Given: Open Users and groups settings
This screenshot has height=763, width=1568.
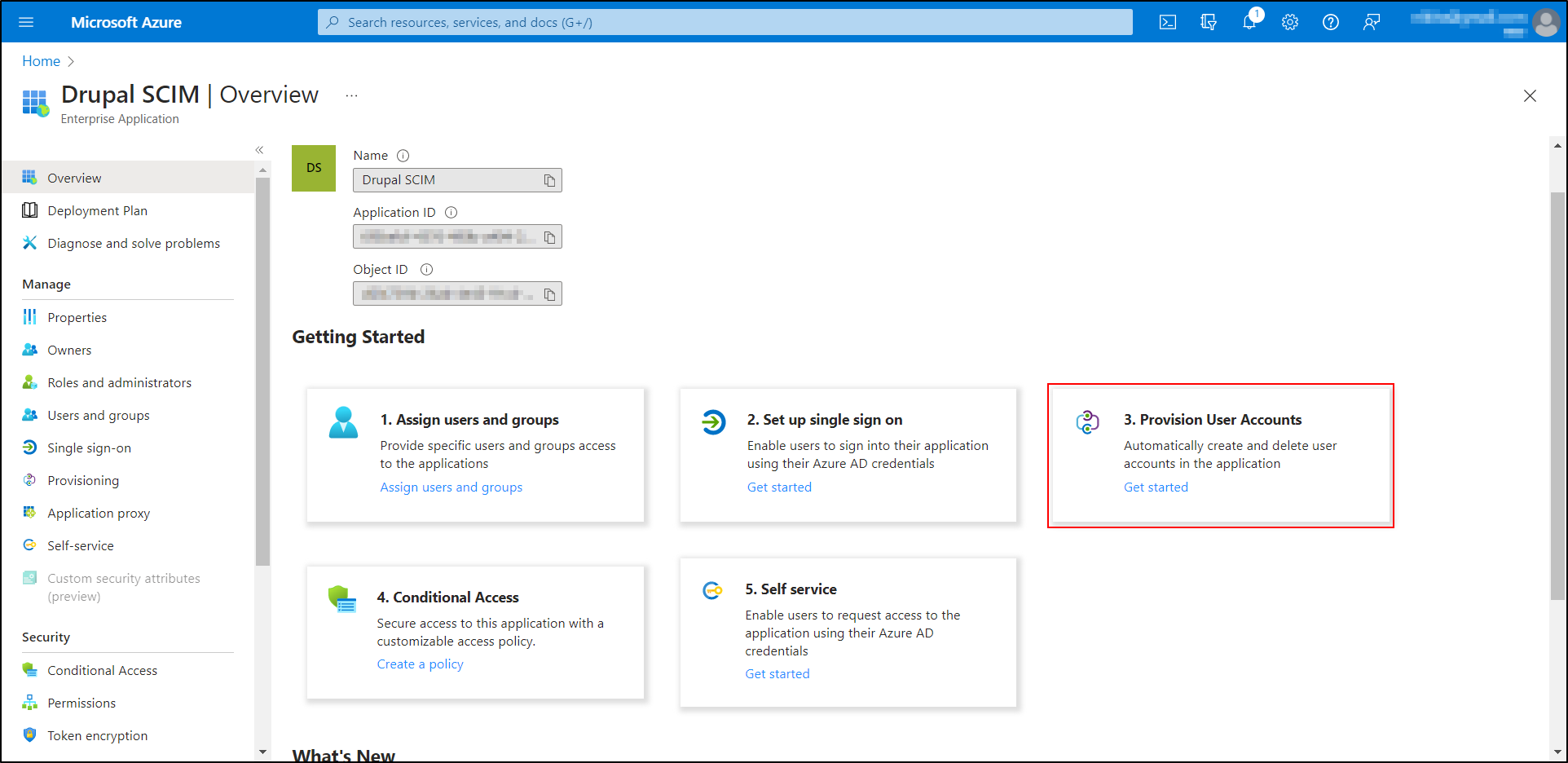Looking at the screenshot, I should 98,415.
